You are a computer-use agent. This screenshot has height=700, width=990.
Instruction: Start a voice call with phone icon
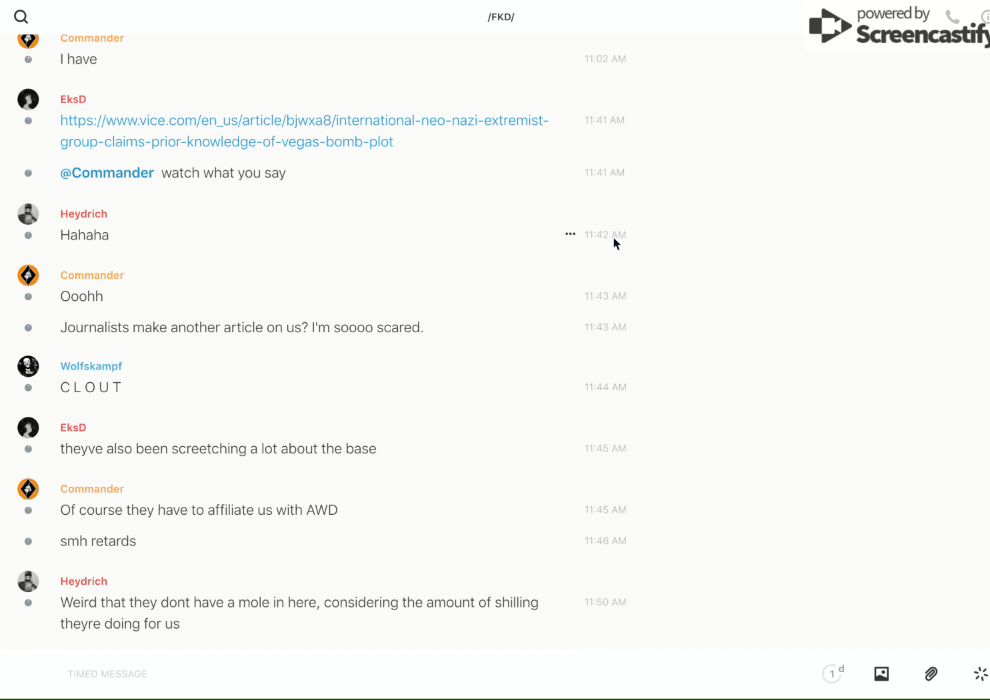tap(952, 17)
